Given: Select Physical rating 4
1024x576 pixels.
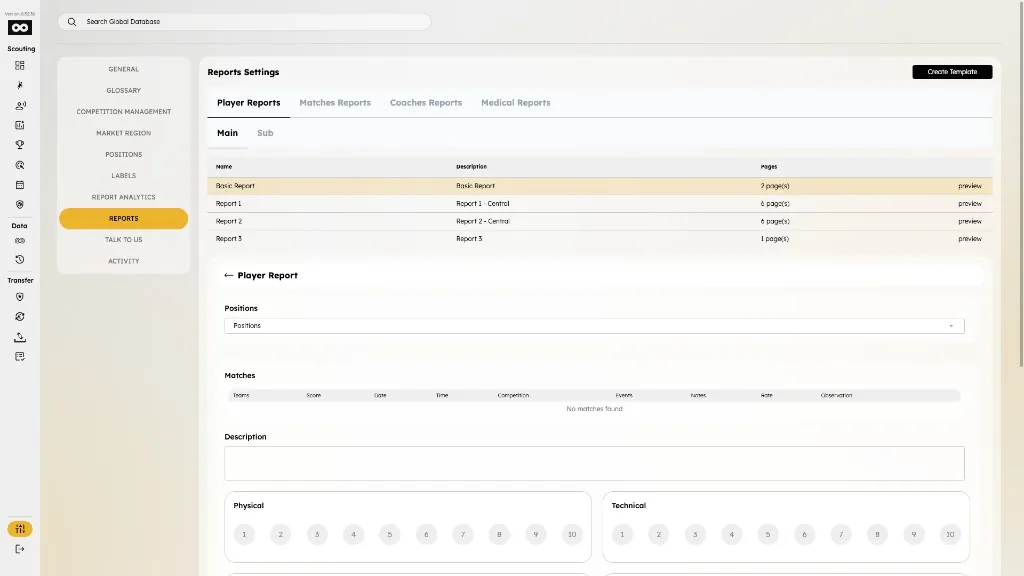Looking at the screenshot, I should point(353,534).
